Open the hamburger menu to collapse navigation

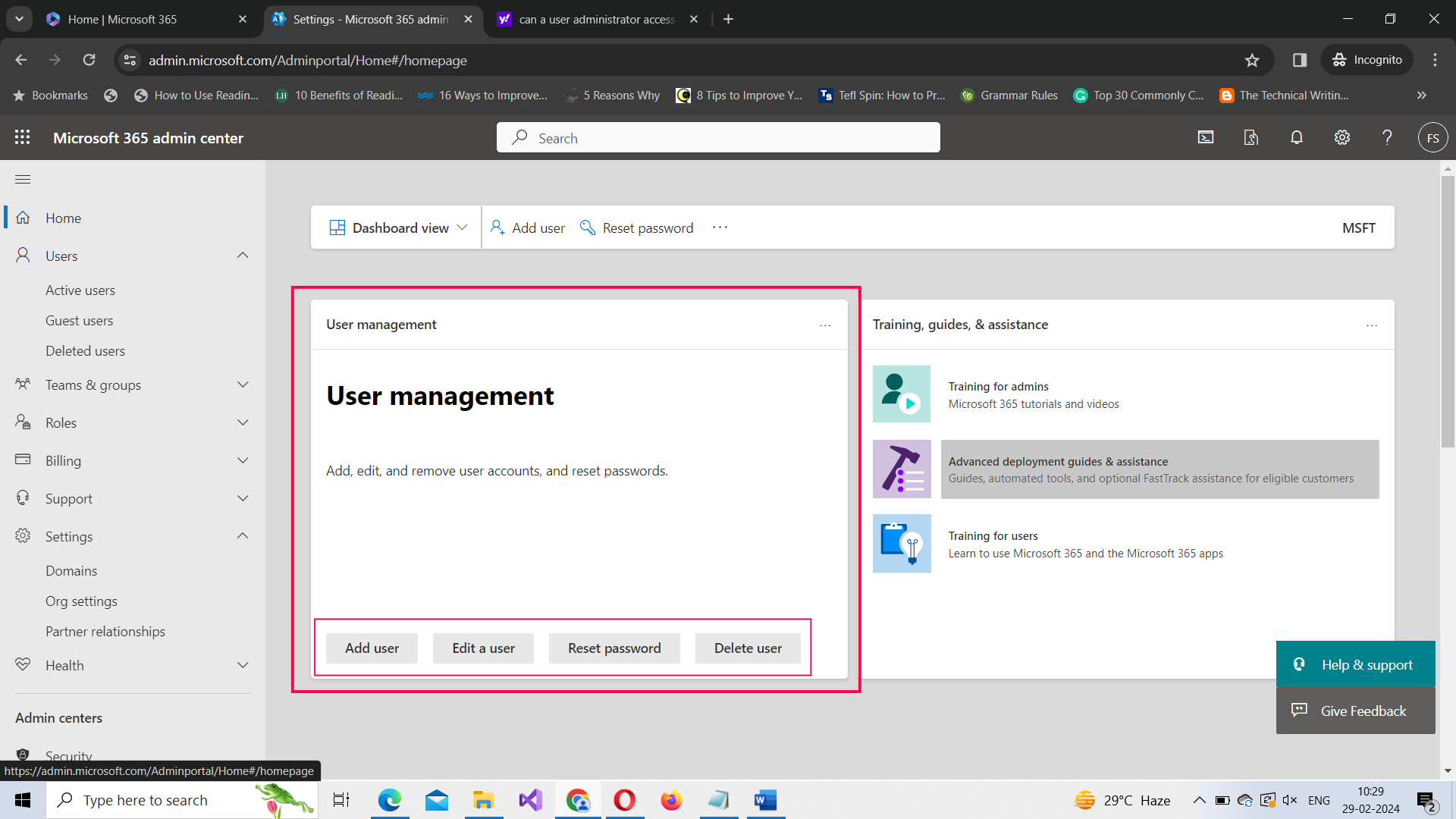pos(23,179)
